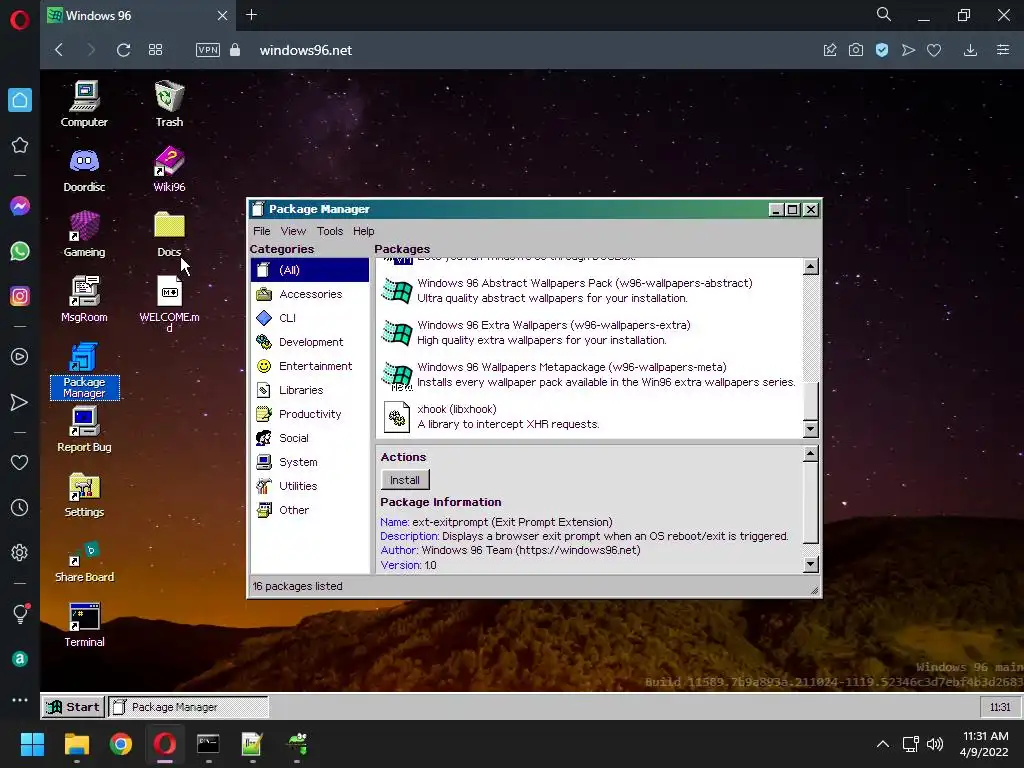Open the Windows 11 Start menu
1024x768 pixels.
point(32,744)
